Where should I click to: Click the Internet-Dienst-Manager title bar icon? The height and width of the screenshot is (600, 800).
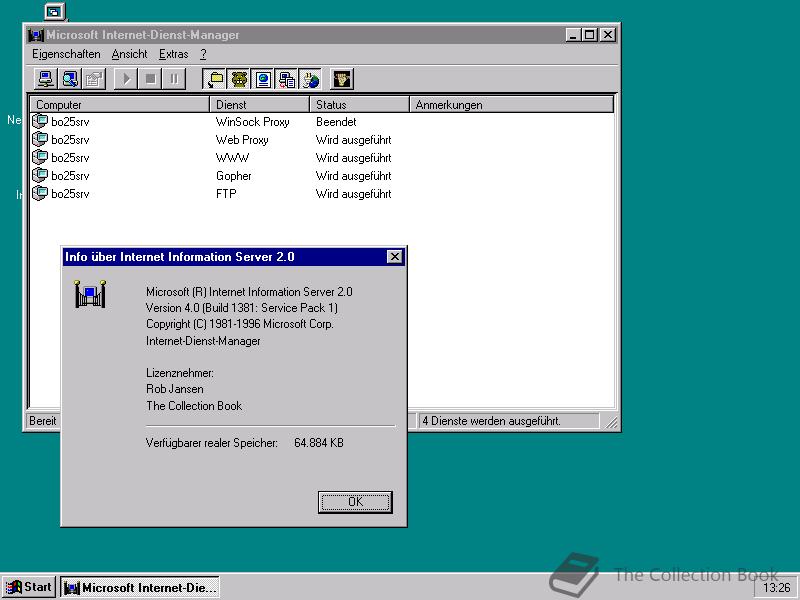pos(36,35)
